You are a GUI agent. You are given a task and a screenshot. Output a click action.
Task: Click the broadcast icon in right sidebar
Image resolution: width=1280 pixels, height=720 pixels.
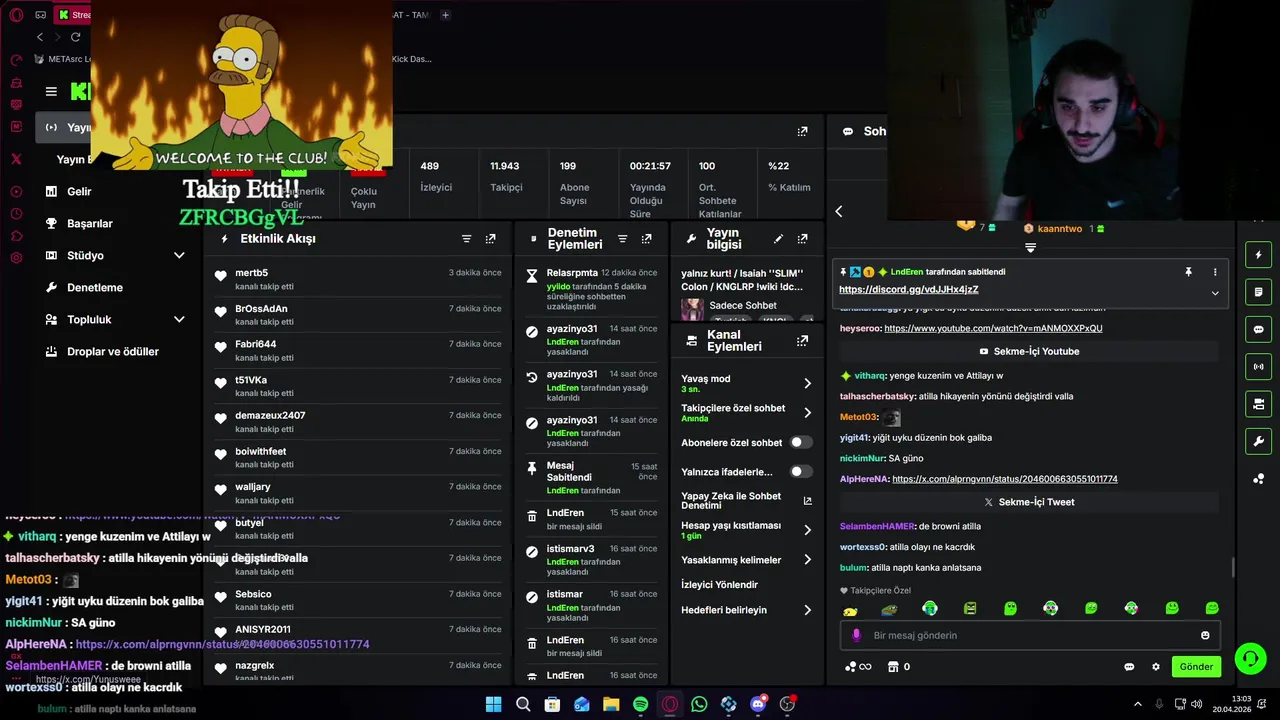pos(1258,367)
